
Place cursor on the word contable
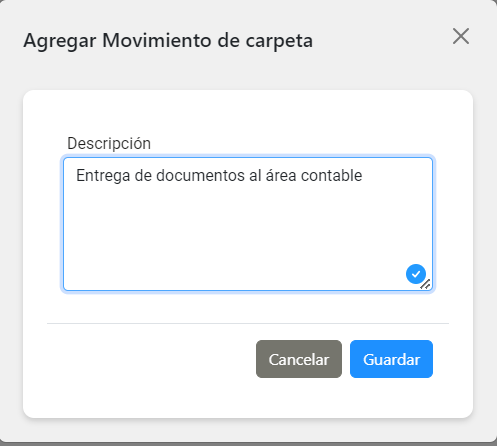click(x=331, y=175)
